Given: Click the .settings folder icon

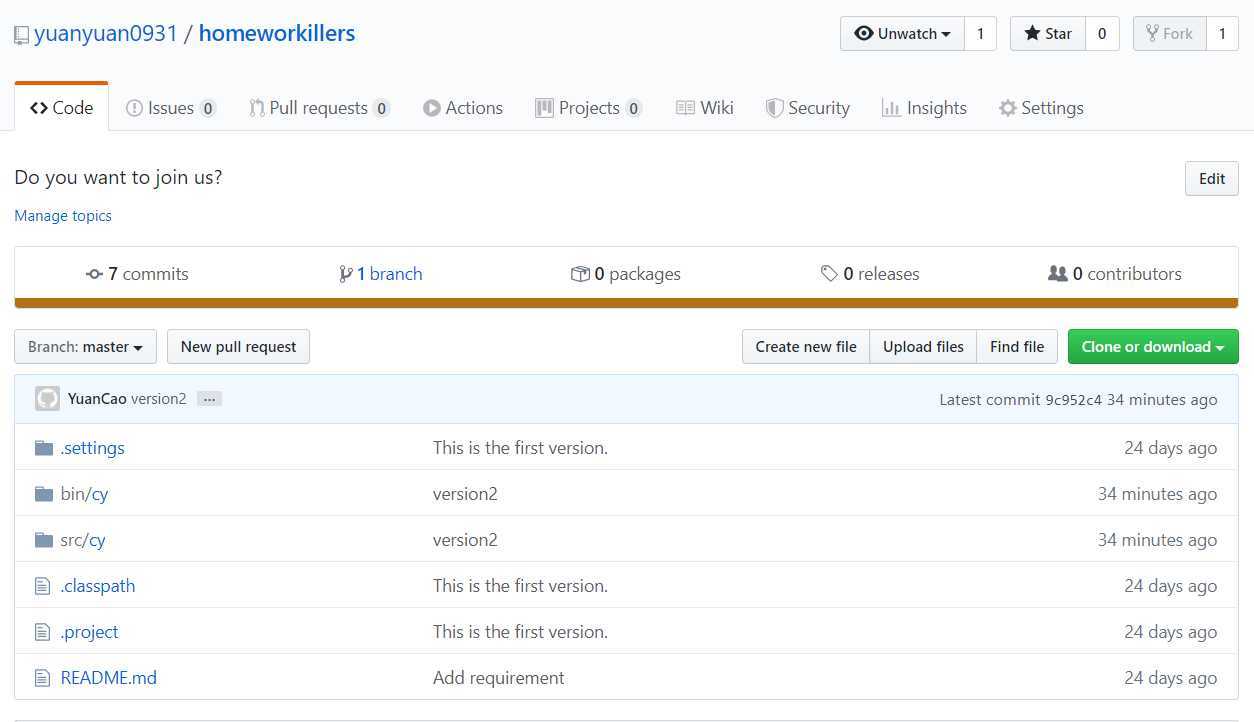Looking at the screenshot, I should point(43,448).
